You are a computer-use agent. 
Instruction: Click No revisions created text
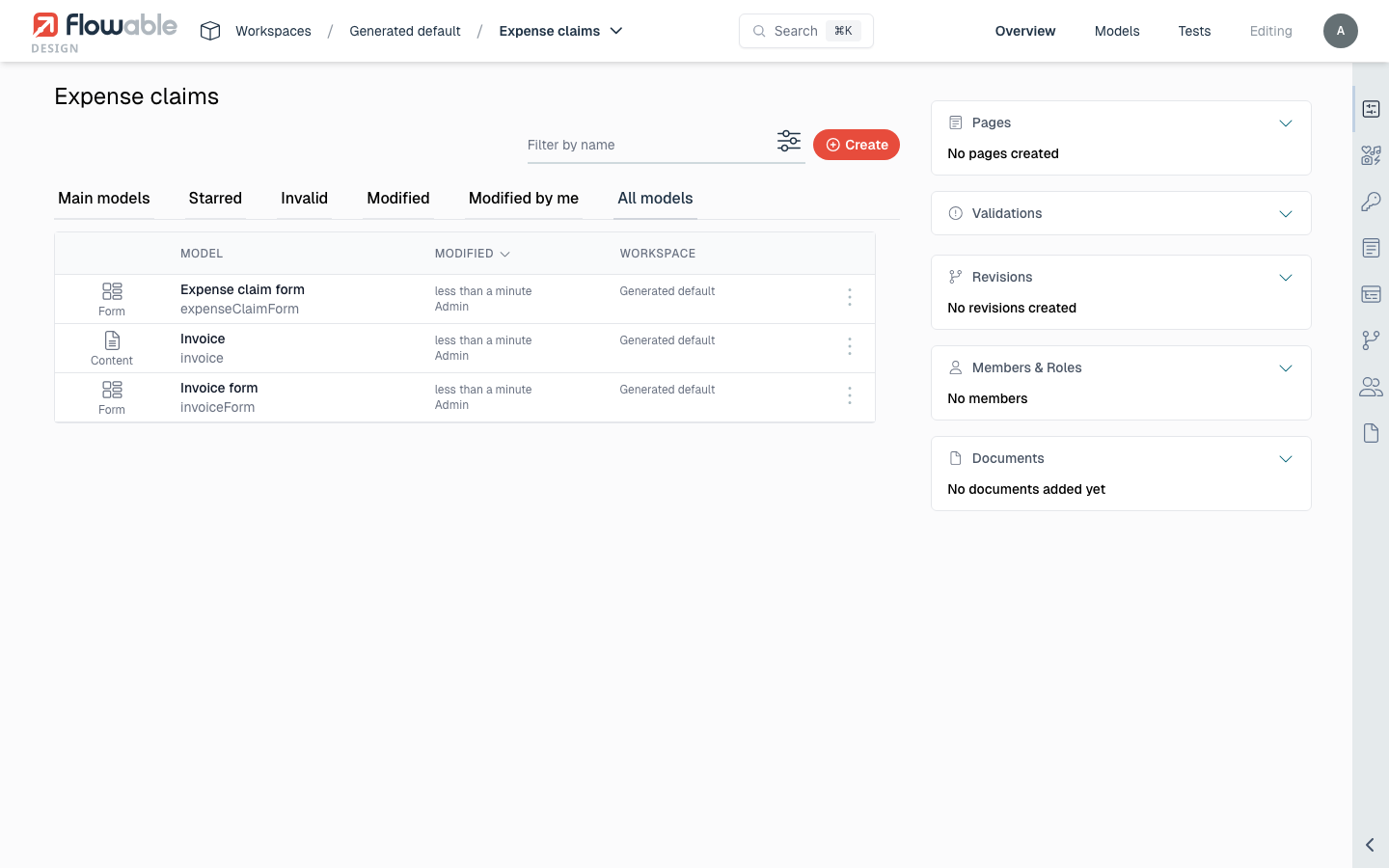point(1012,308)
